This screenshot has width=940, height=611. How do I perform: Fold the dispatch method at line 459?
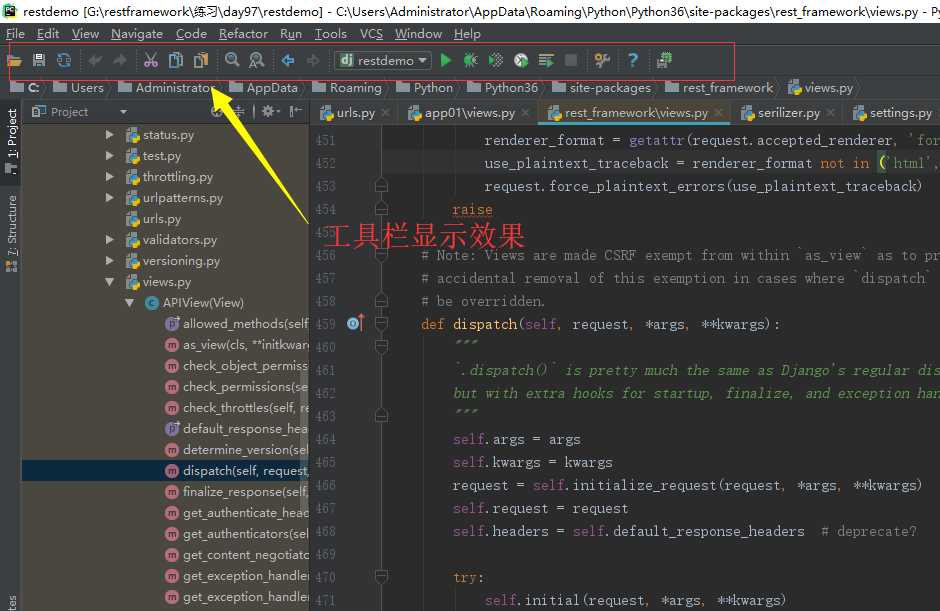[381, 324]
